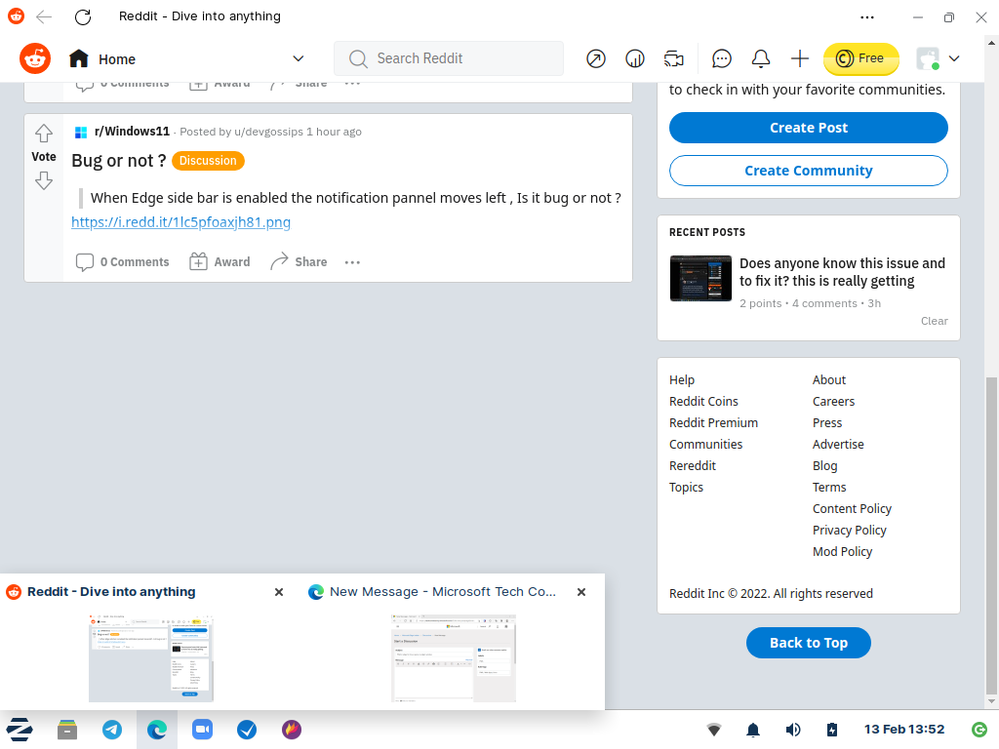Open the Press footer link

pos(827,423)
